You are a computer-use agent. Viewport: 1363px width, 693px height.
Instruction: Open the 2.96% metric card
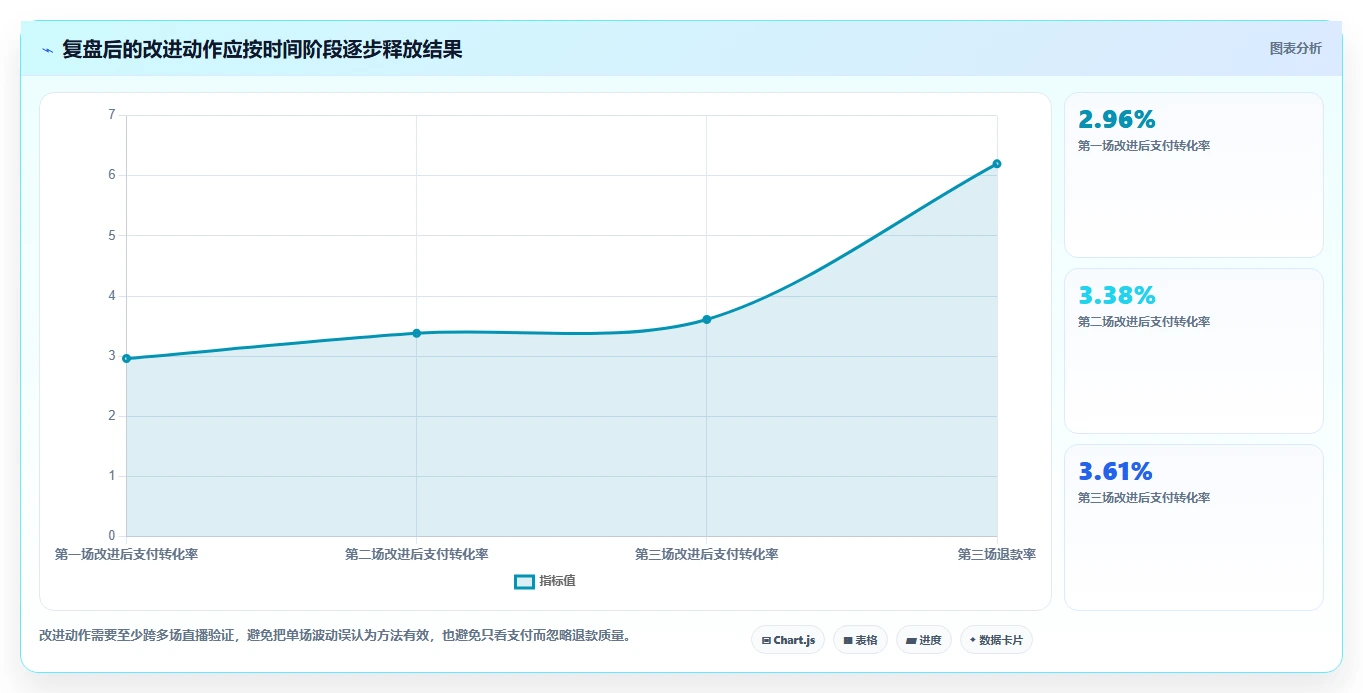pyautogui.click(x=1194, y=175)
